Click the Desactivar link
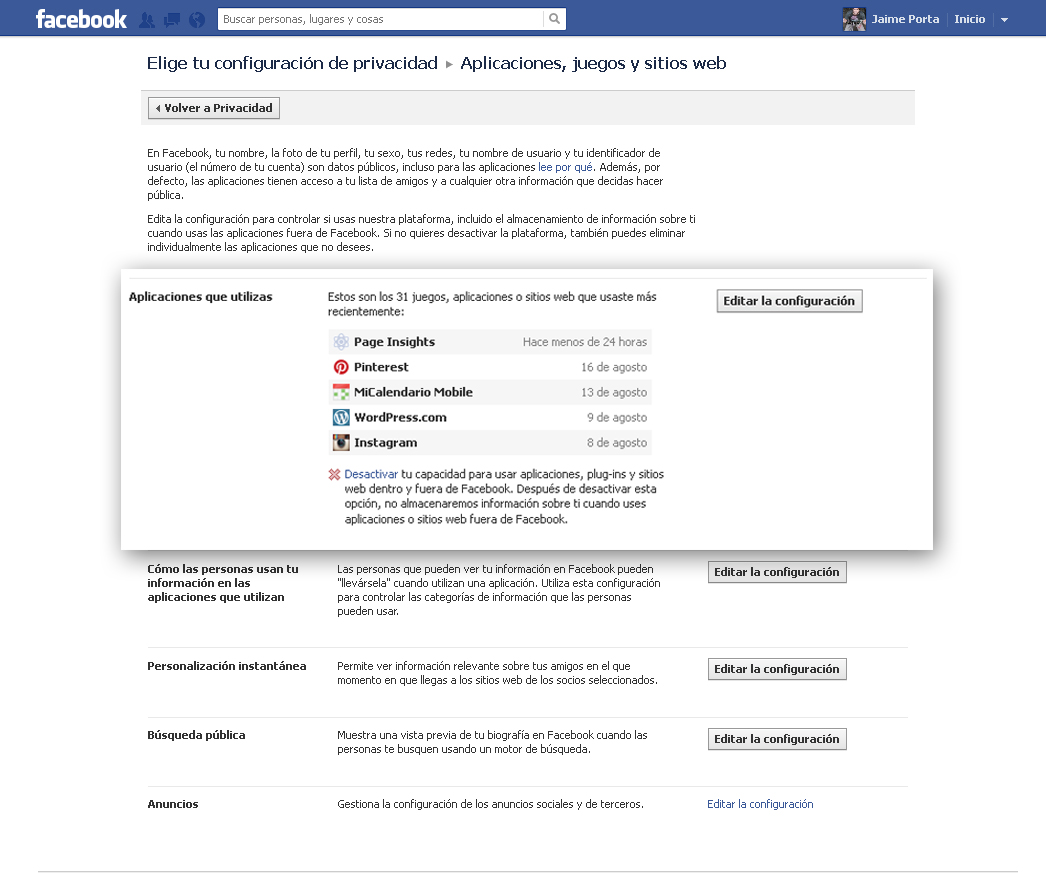This screenshot has width=1046, height=875. [x=371, y=474]
